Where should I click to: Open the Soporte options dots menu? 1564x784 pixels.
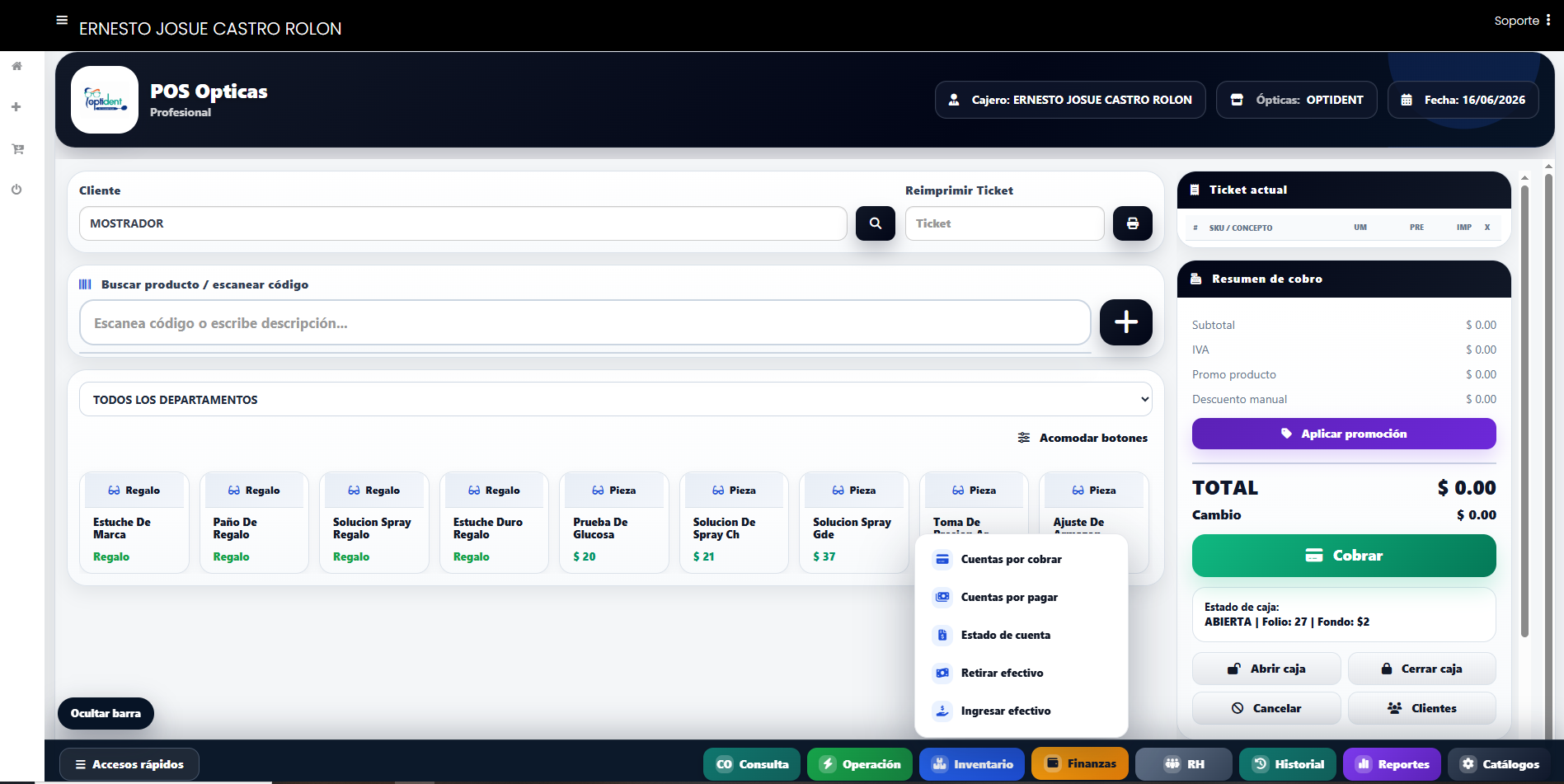pyautogui.click(x=1548, y=21)
